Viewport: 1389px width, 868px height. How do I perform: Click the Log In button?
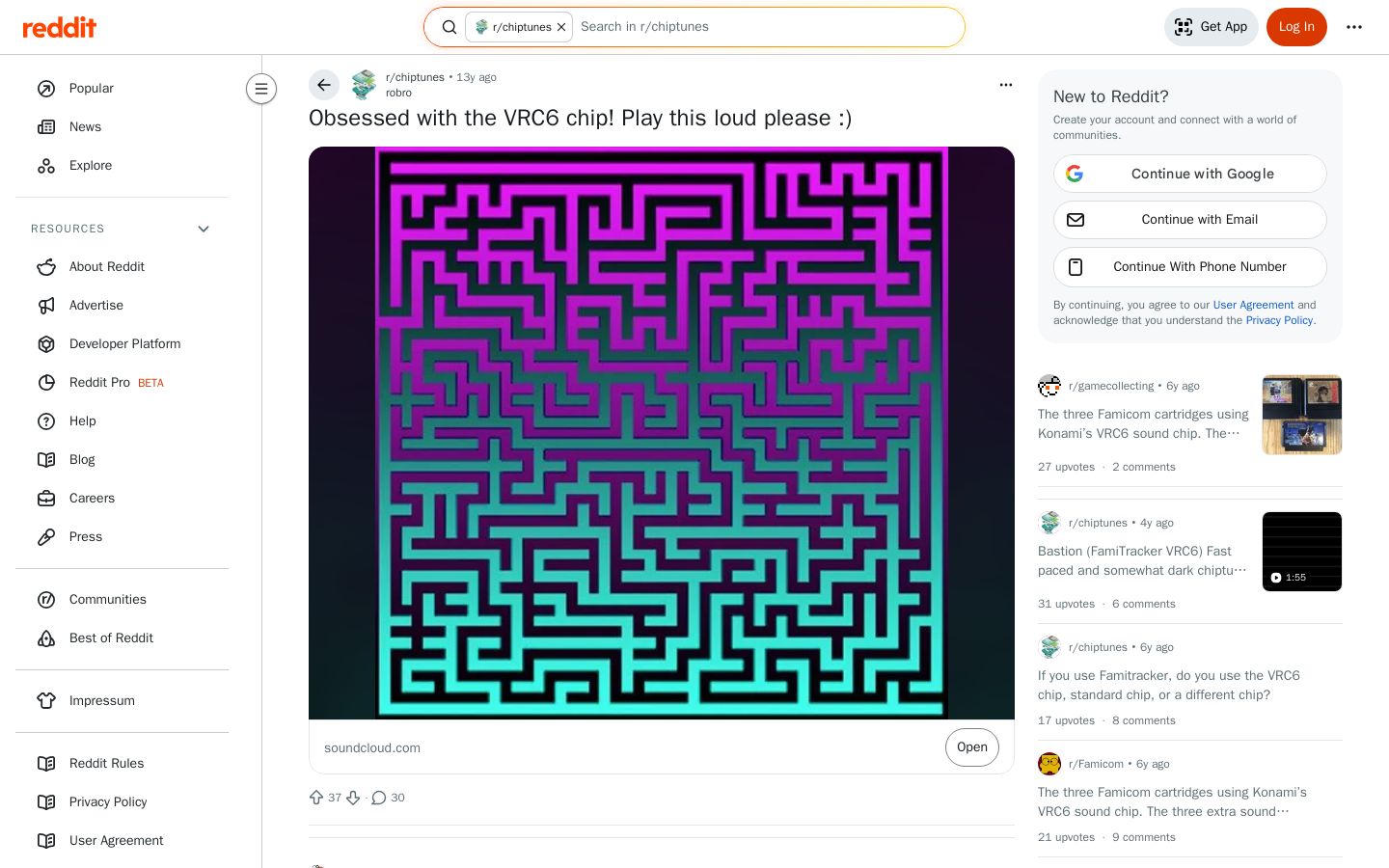coord(1296,27)
